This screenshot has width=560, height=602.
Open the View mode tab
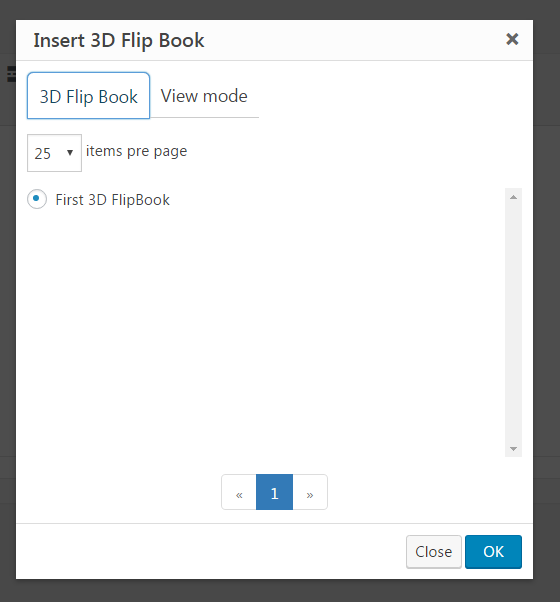204,96
